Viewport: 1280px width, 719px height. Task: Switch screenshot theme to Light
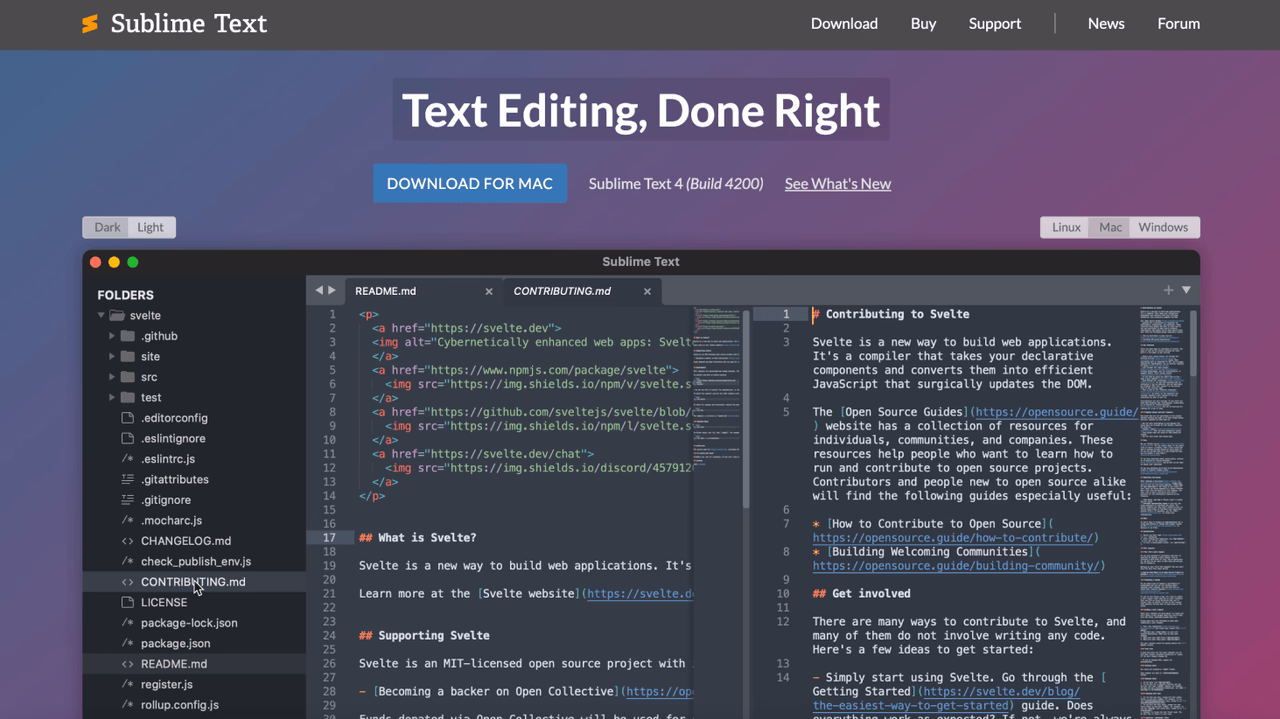[x=151, y=227]
